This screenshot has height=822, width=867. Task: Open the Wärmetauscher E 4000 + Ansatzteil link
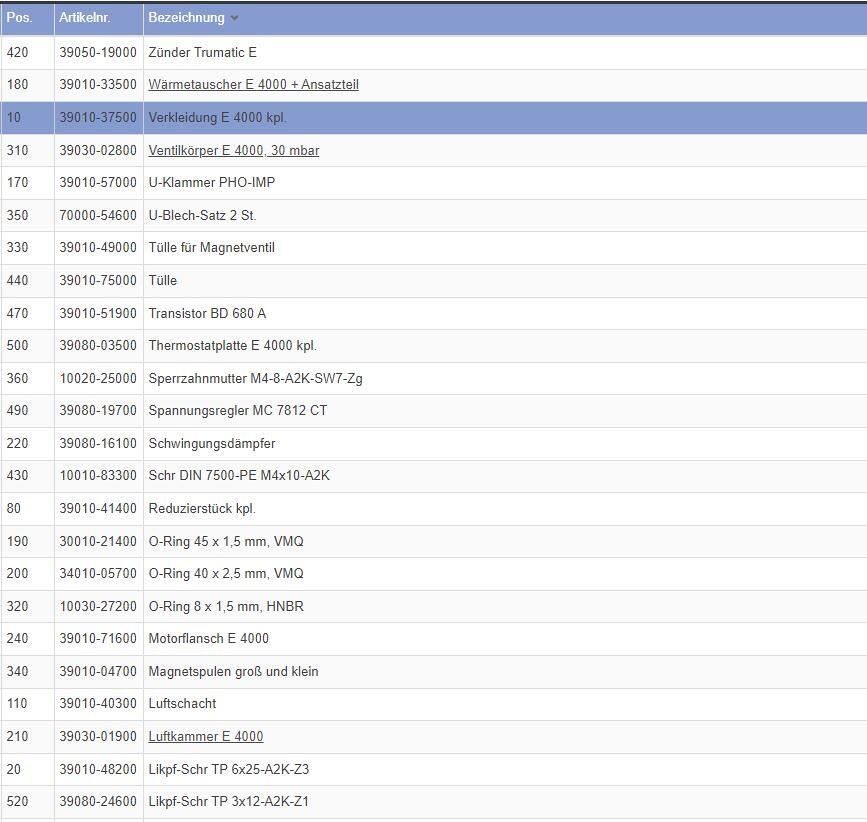(253, 85)
